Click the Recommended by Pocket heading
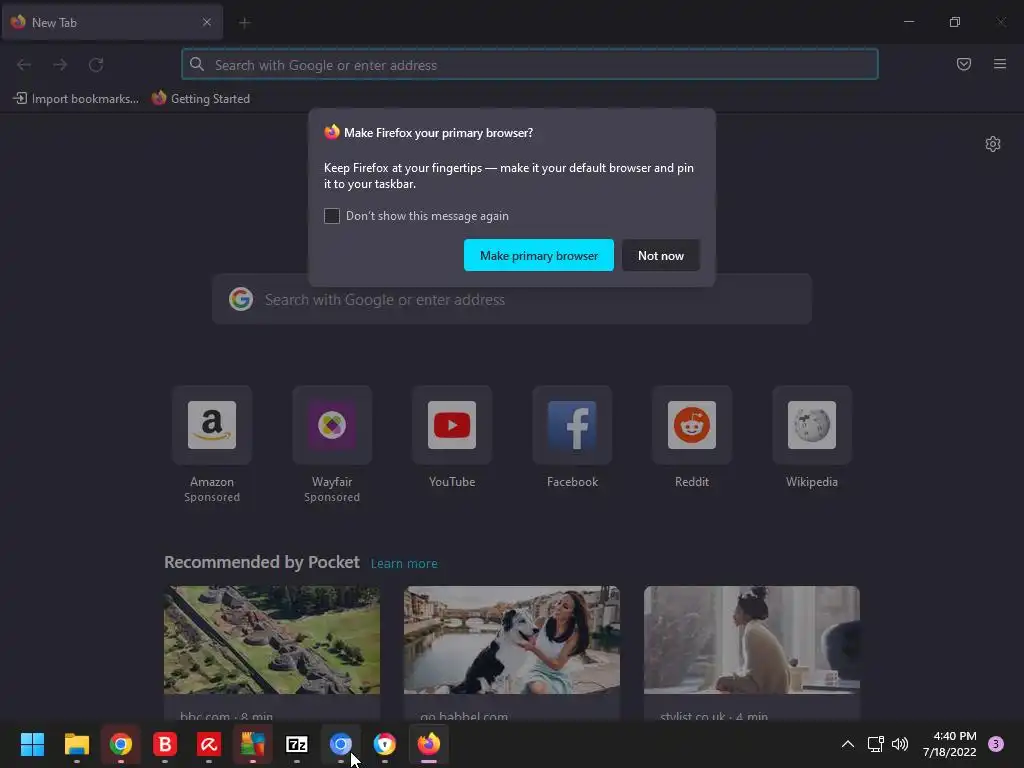The width and height of the screenshot is (1024, 768). click(x=262, y=562)
